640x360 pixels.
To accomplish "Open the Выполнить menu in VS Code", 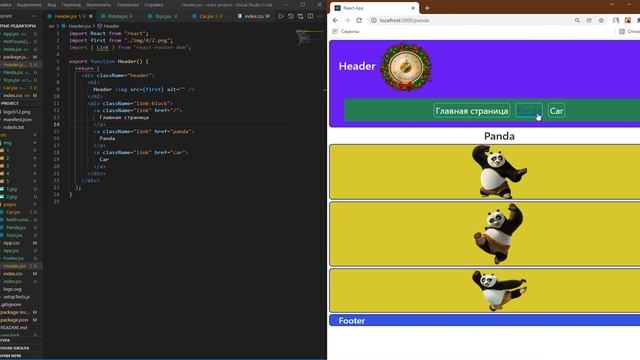I will (99, 5).
